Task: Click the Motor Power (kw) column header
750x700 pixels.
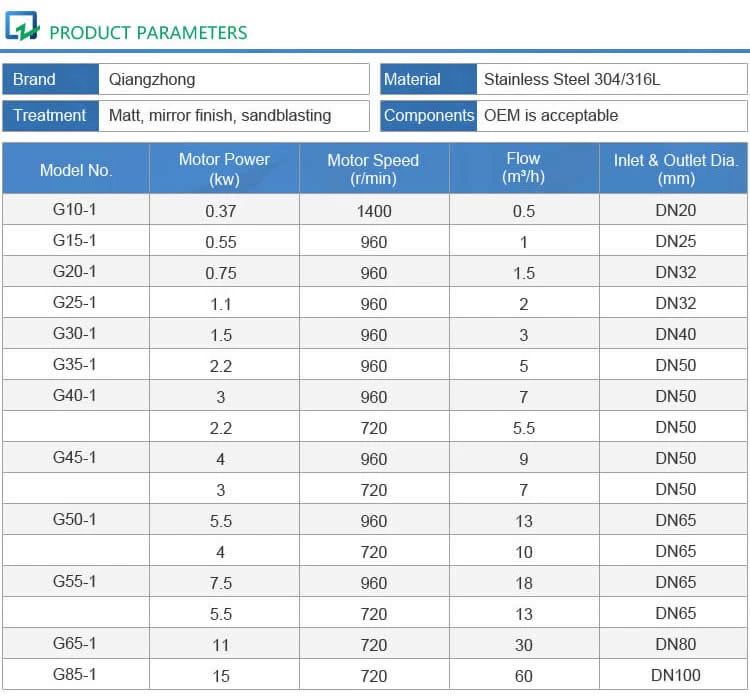Action: [x=224, y=169]
